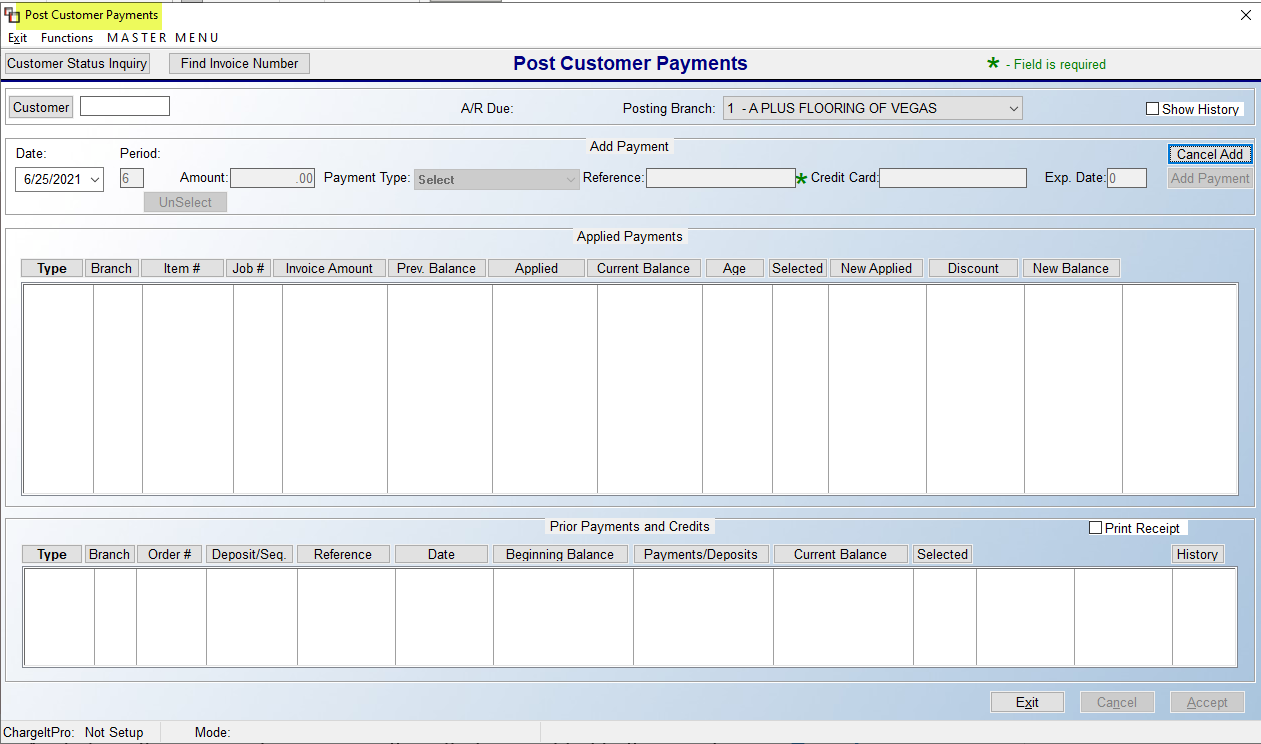Click the UnSelect button
Screen dimensions: 1261x744
pyautogui.click(x=184, y=201)
